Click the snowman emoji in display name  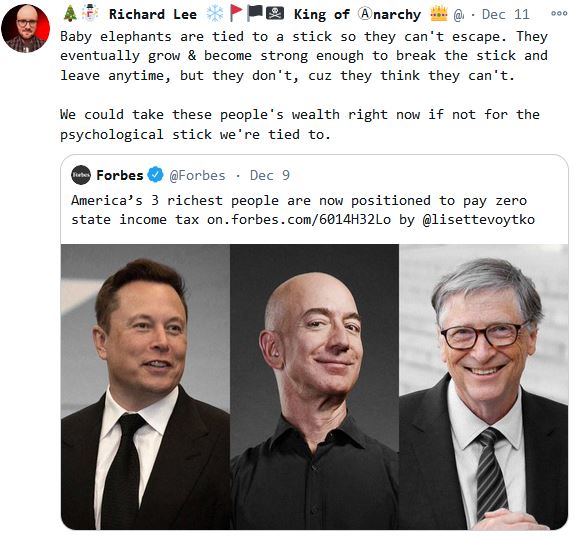point(90,13)
